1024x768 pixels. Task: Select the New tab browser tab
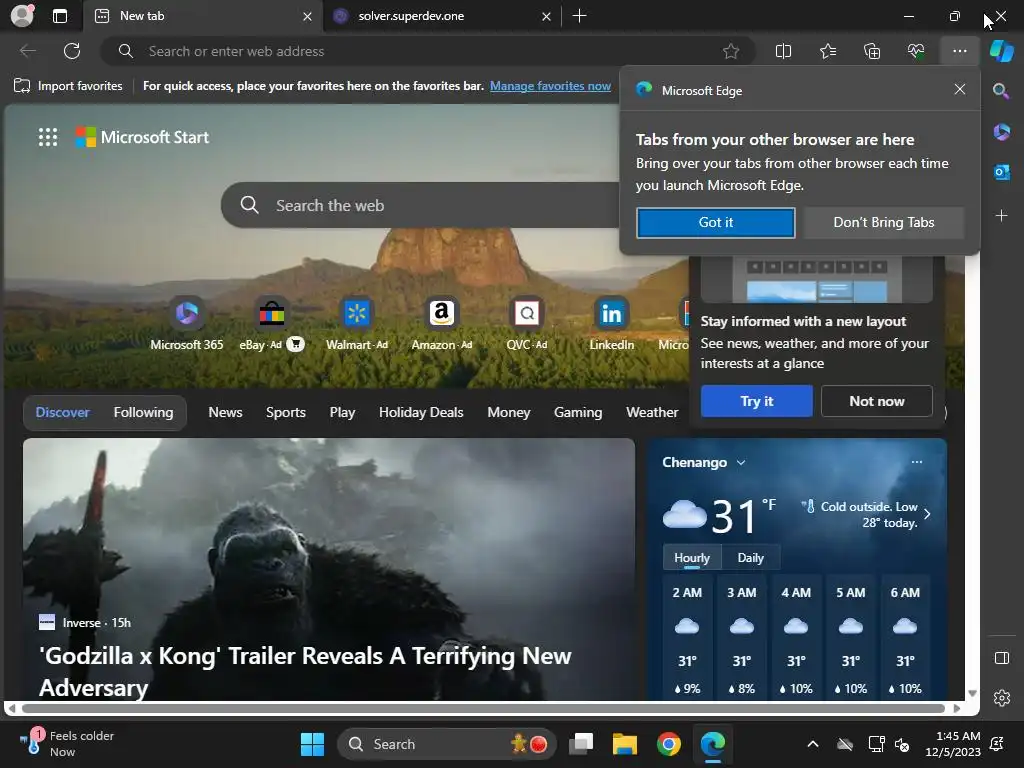pos(202,16)
